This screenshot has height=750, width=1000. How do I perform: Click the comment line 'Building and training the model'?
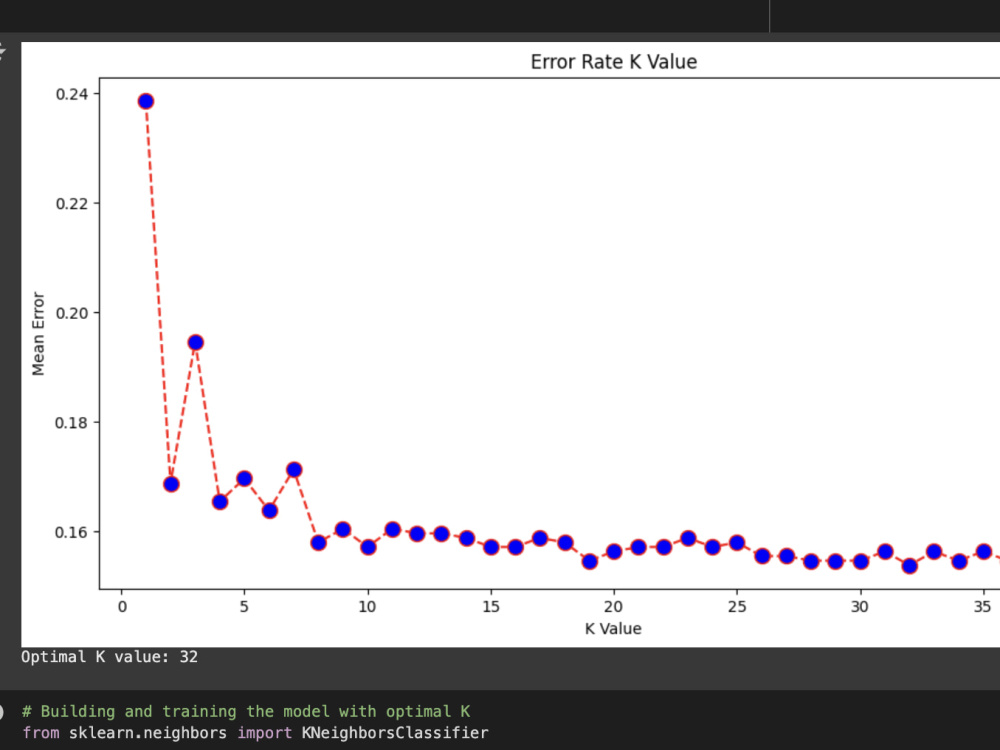tap(246, 712)
